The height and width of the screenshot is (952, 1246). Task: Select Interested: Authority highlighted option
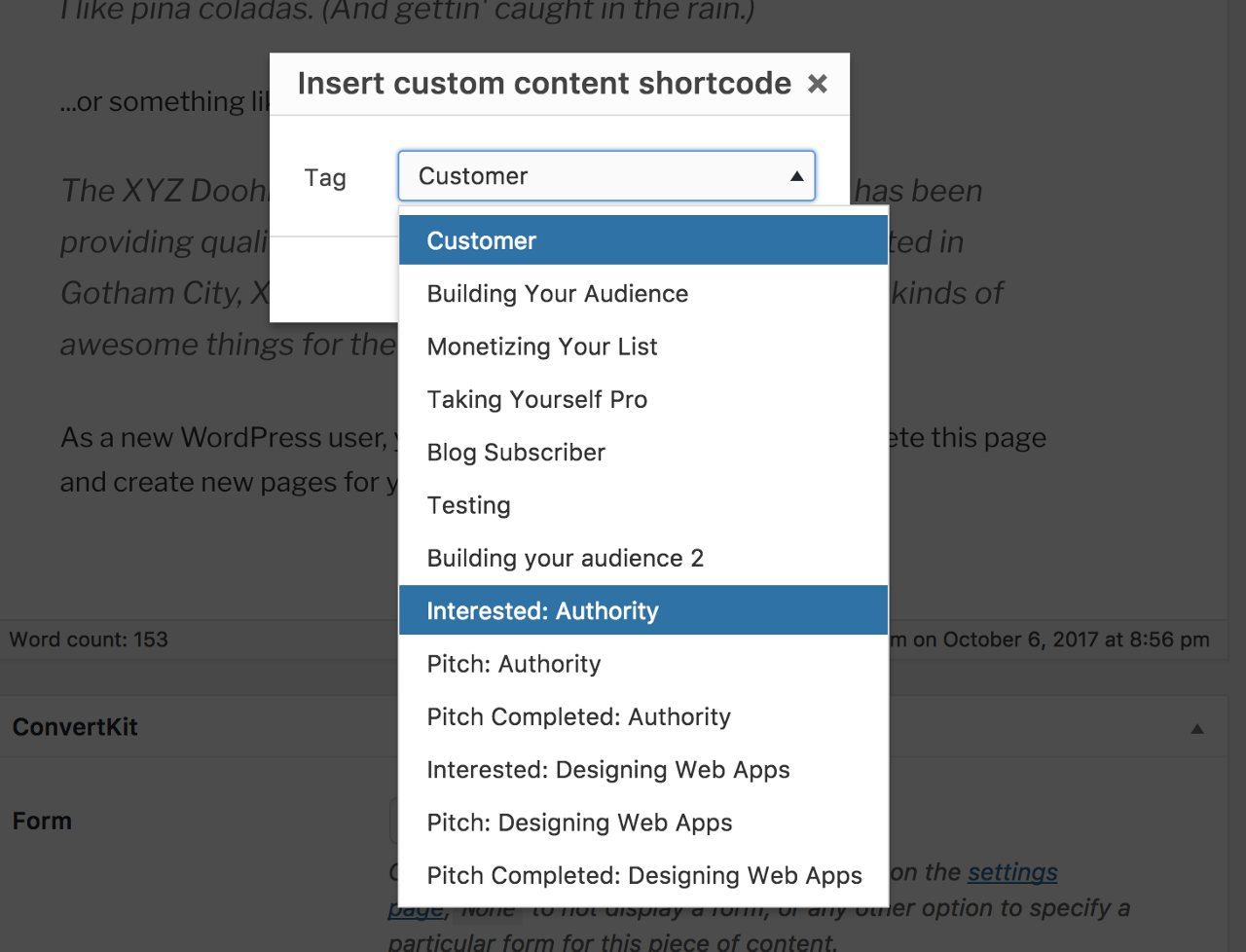643,610
